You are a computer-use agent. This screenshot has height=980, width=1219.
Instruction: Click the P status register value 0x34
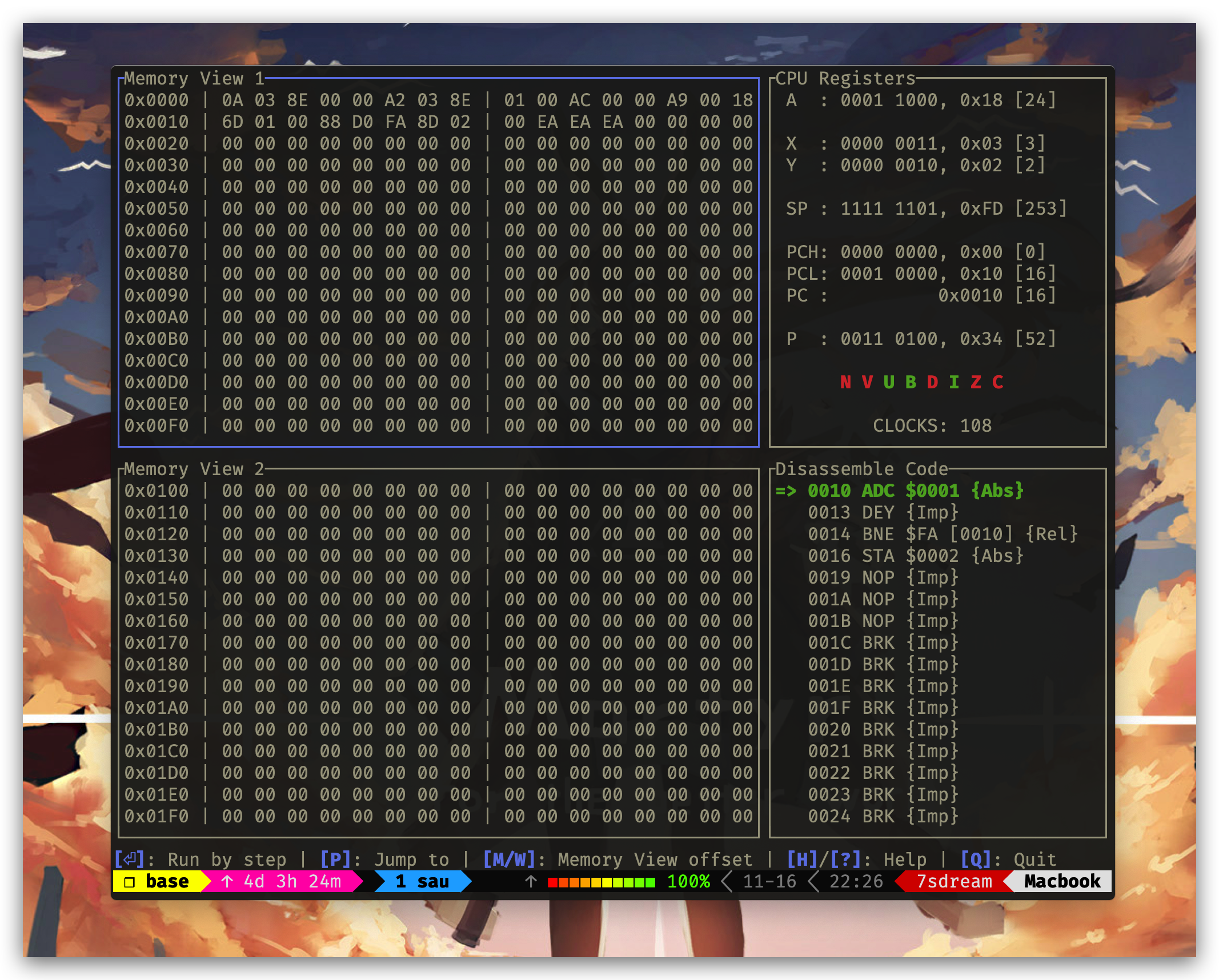[x=981, y=339]
